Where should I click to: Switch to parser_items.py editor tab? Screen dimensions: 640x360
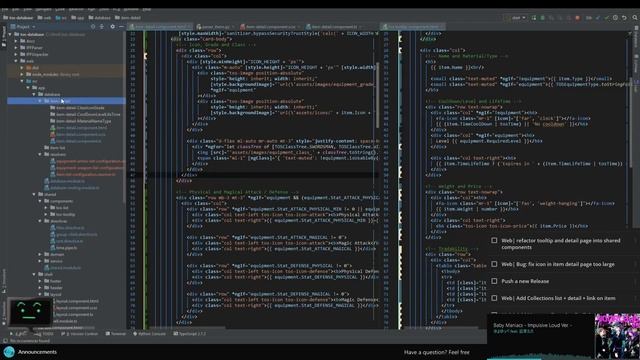[x=216, y=27]
